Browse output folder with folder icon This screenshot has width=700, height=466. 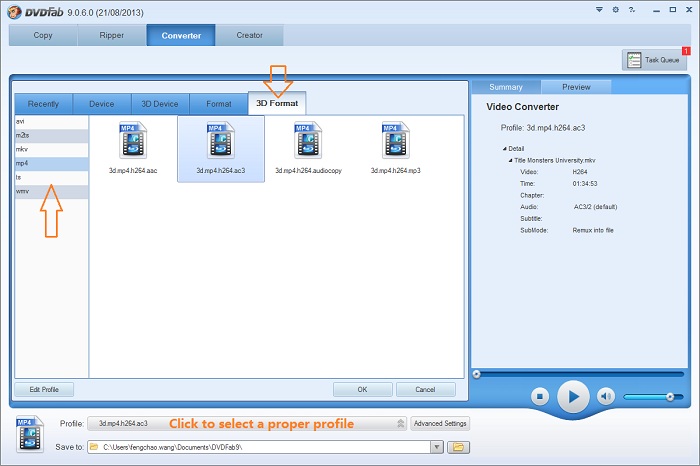pos(458,447)
